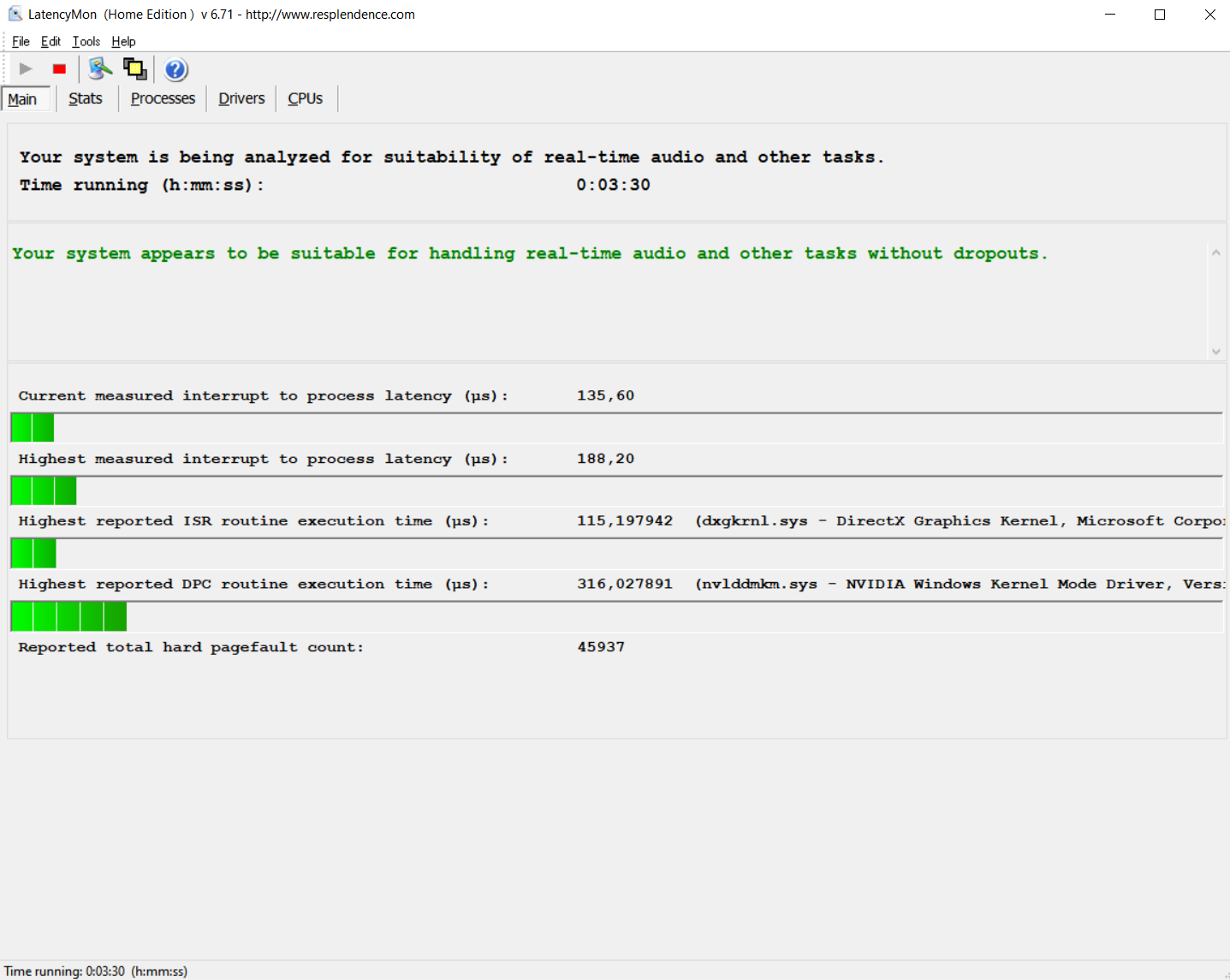Image resolution: width=1230 pixels, height=980 pixels.
Task: Click the overlapping yellow windows toolbar icon
Action: 134,69
